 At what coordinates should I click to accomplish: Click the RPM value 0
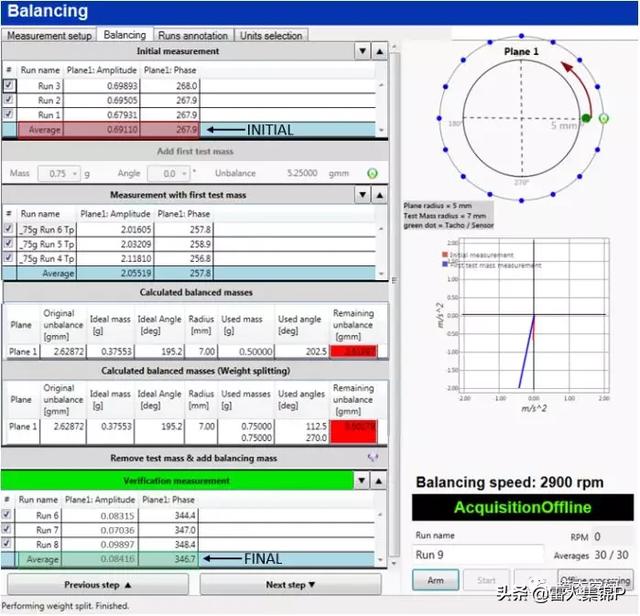click(x=597, y=536)
